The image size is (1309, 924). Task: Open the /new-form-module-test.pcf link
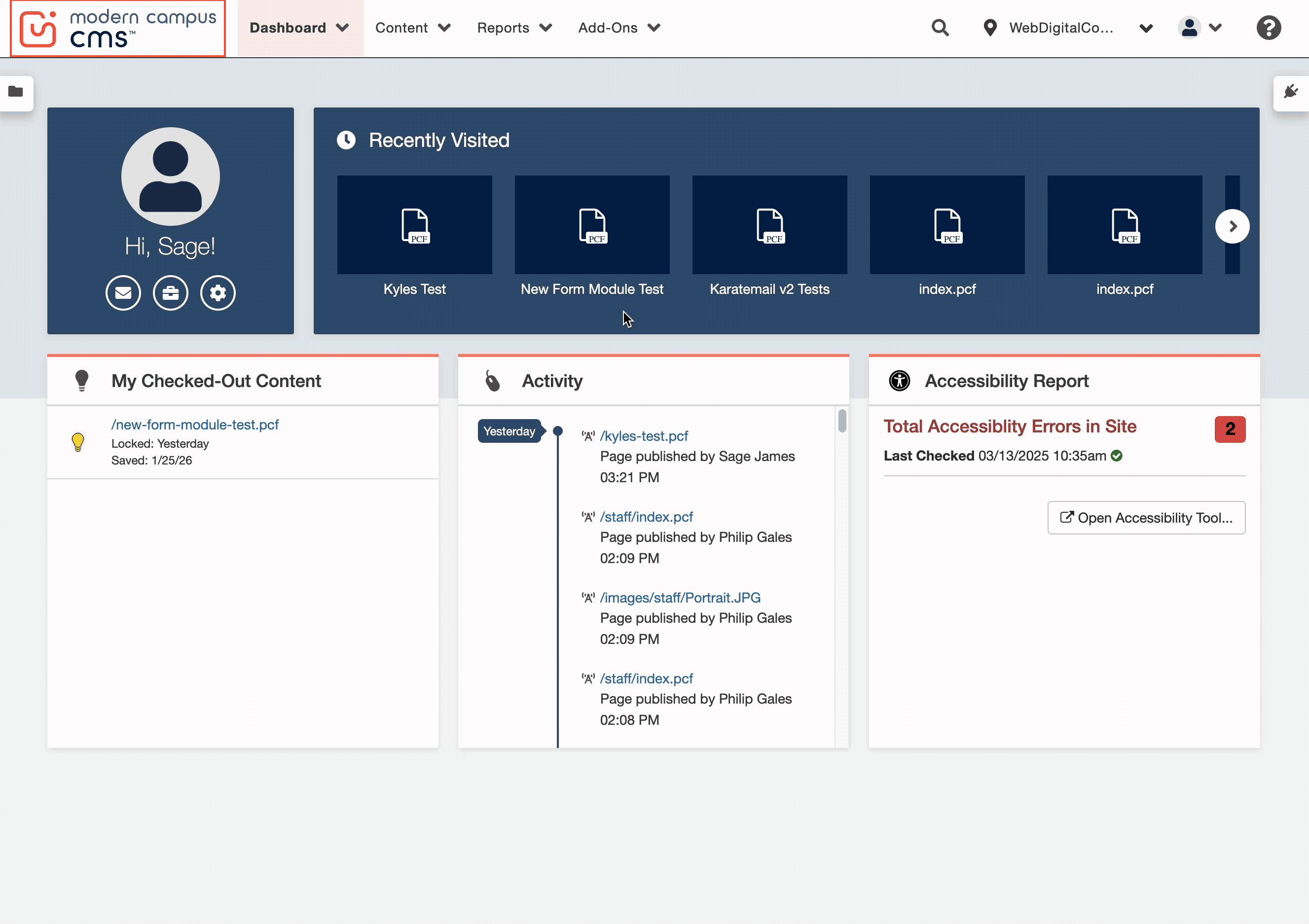[x=195, y=425]
